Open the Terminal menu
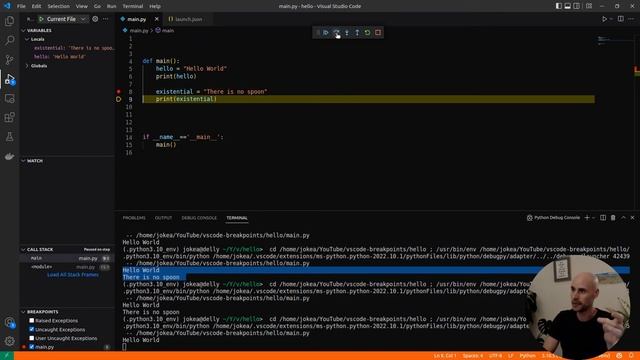The image size is (640, 360). tap(133, 6)
